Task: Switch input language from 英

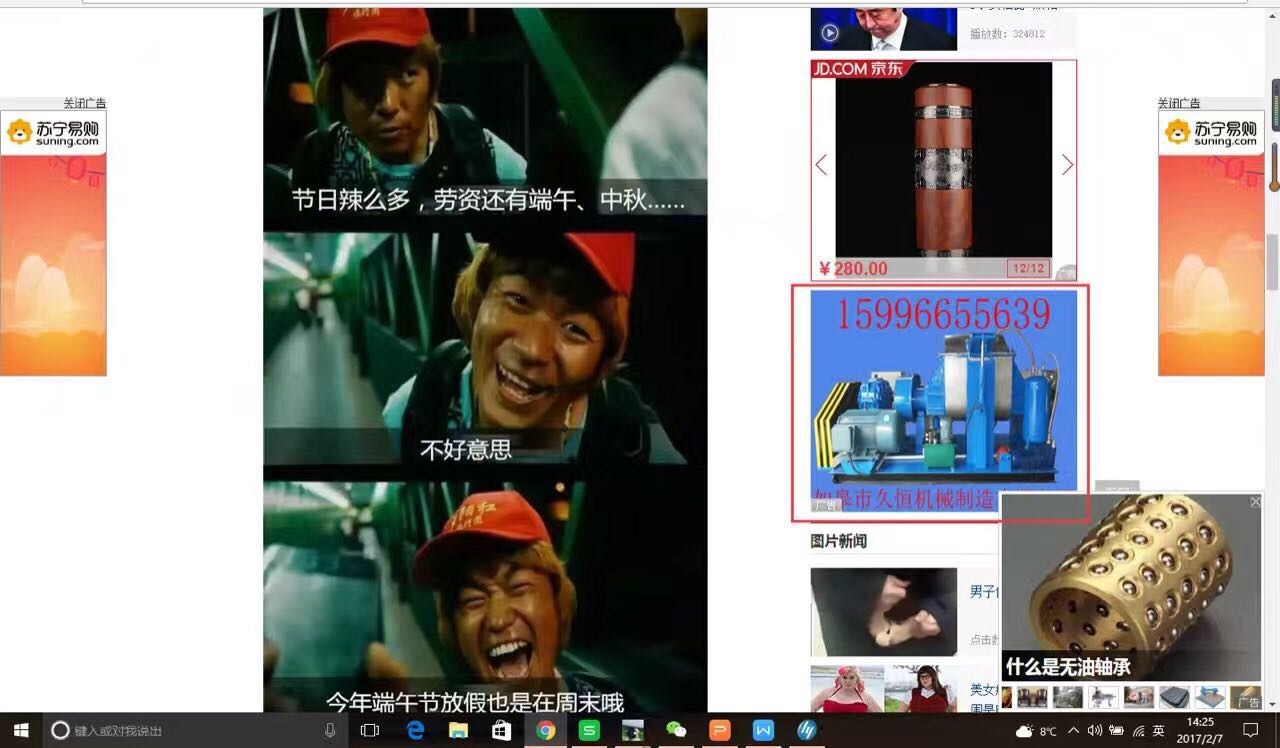Action: pyautogui.click(x=1160, y=730)
